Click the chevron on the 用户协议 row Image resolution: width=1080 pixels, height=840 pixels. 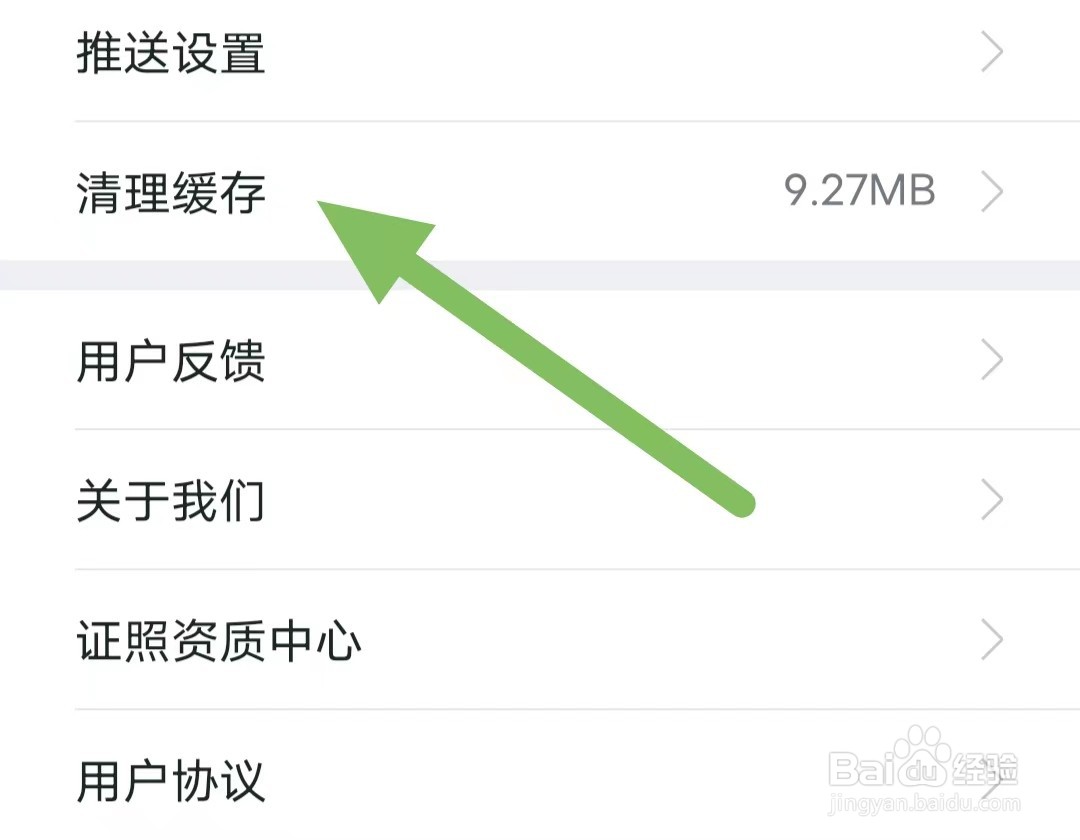click(x=992, y=780)
